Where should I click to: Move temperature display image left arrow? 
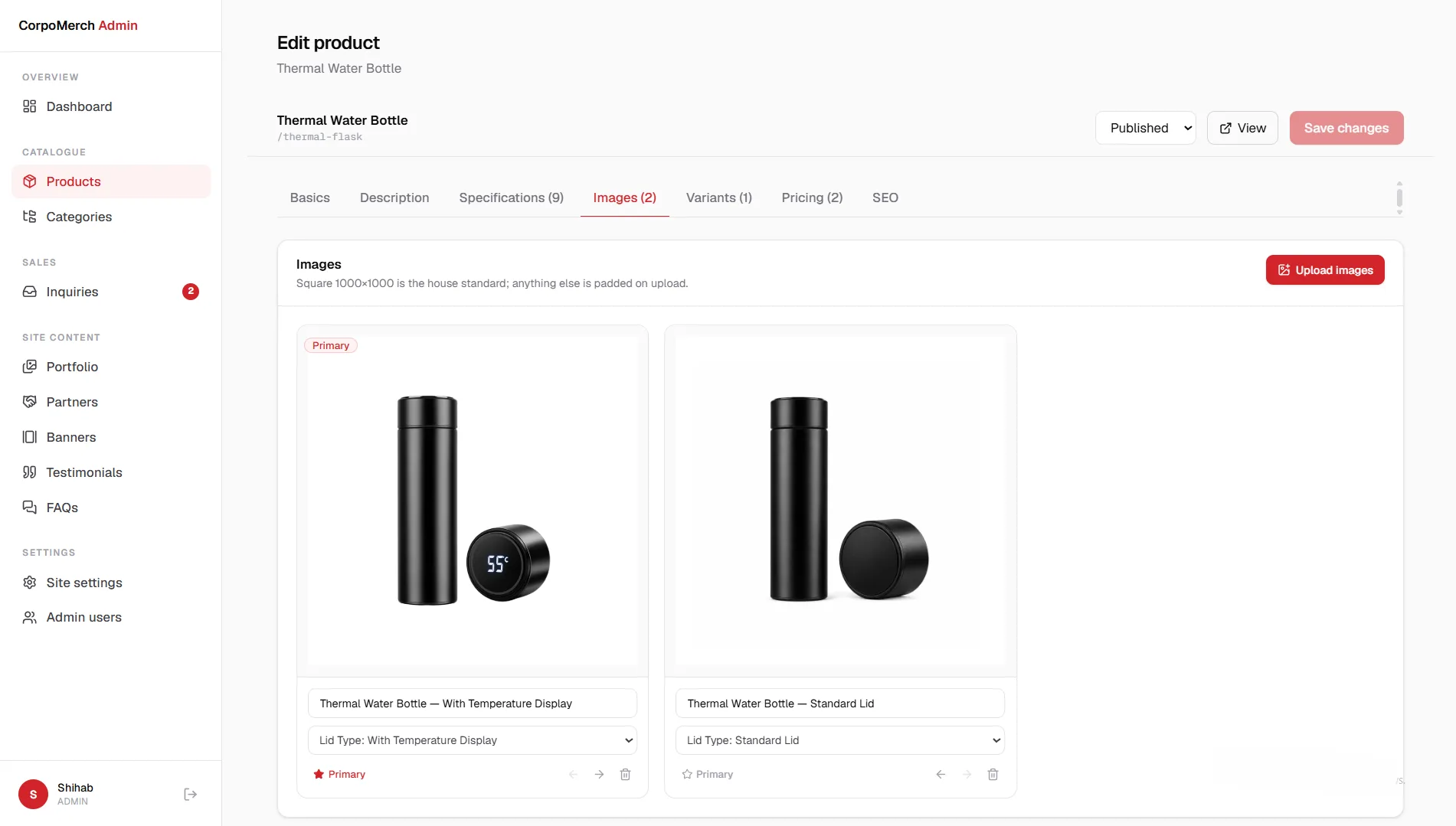click(573, 775)
